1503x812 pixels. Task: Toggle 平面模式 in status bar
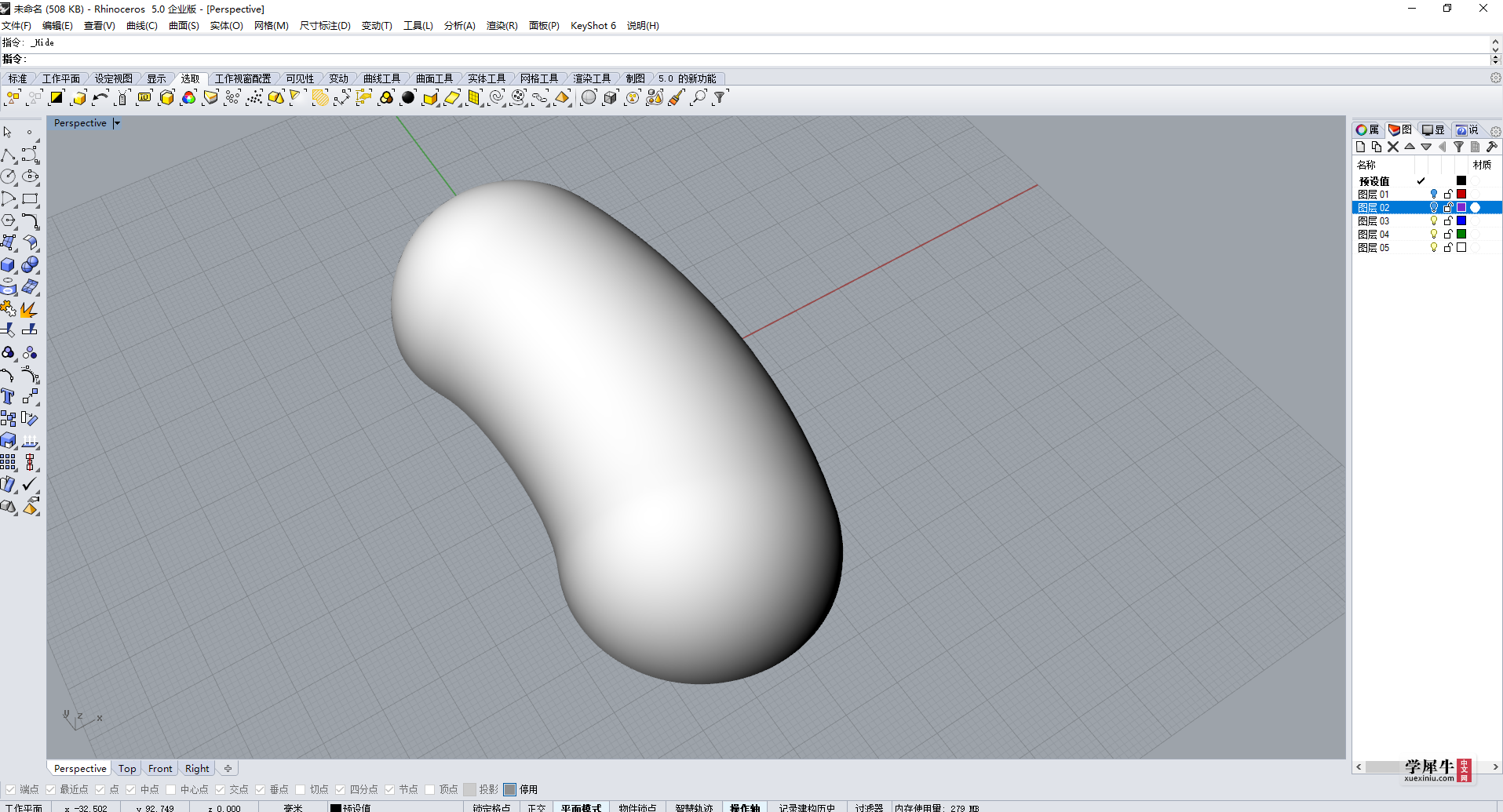click(x=581, y=807)
